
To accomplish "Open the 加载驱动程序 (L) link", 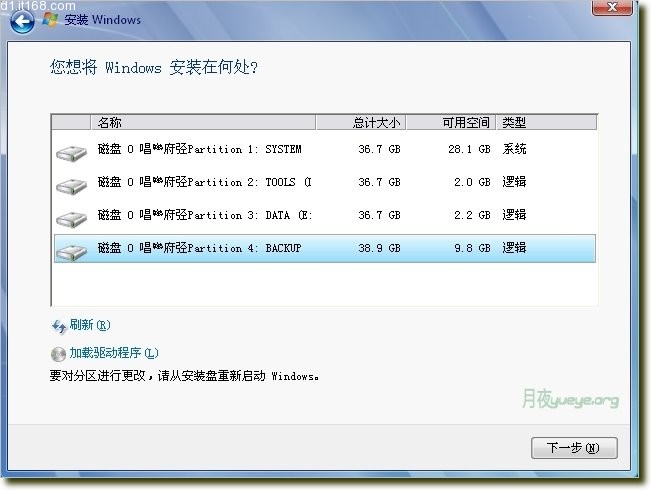I will (x=114, y=353).
